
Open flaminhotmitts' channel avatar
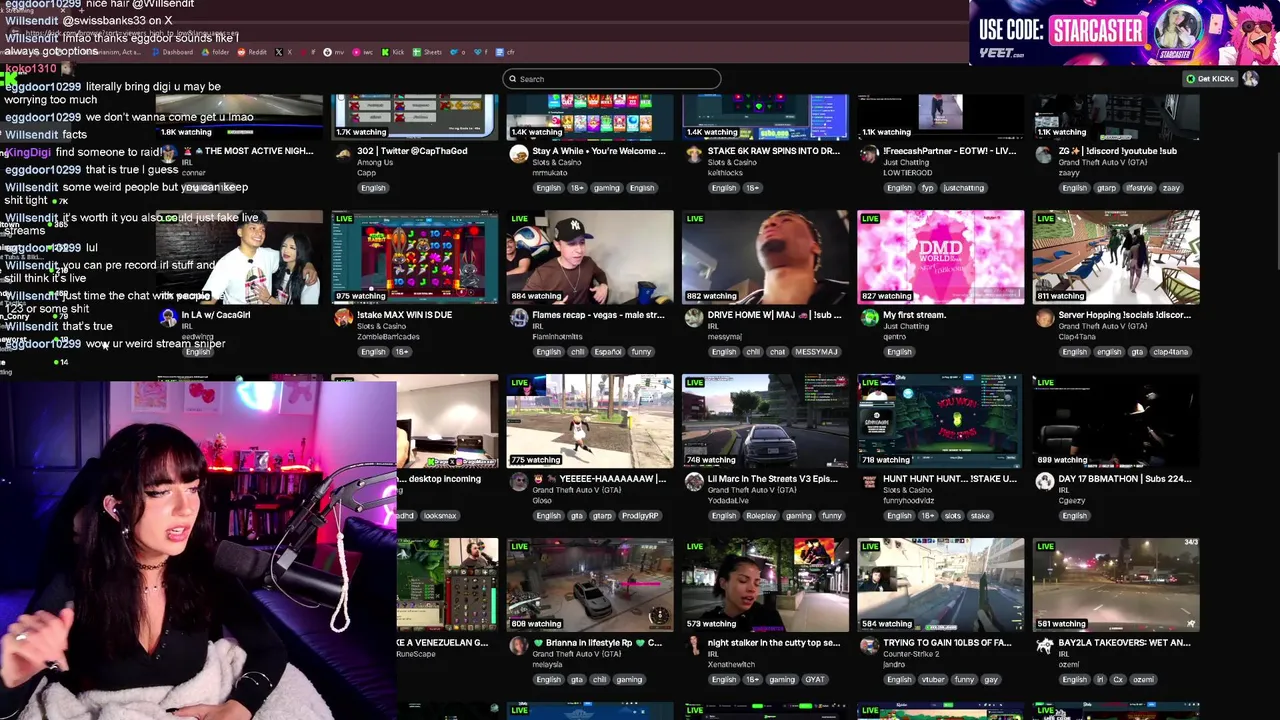click(518, 317)
